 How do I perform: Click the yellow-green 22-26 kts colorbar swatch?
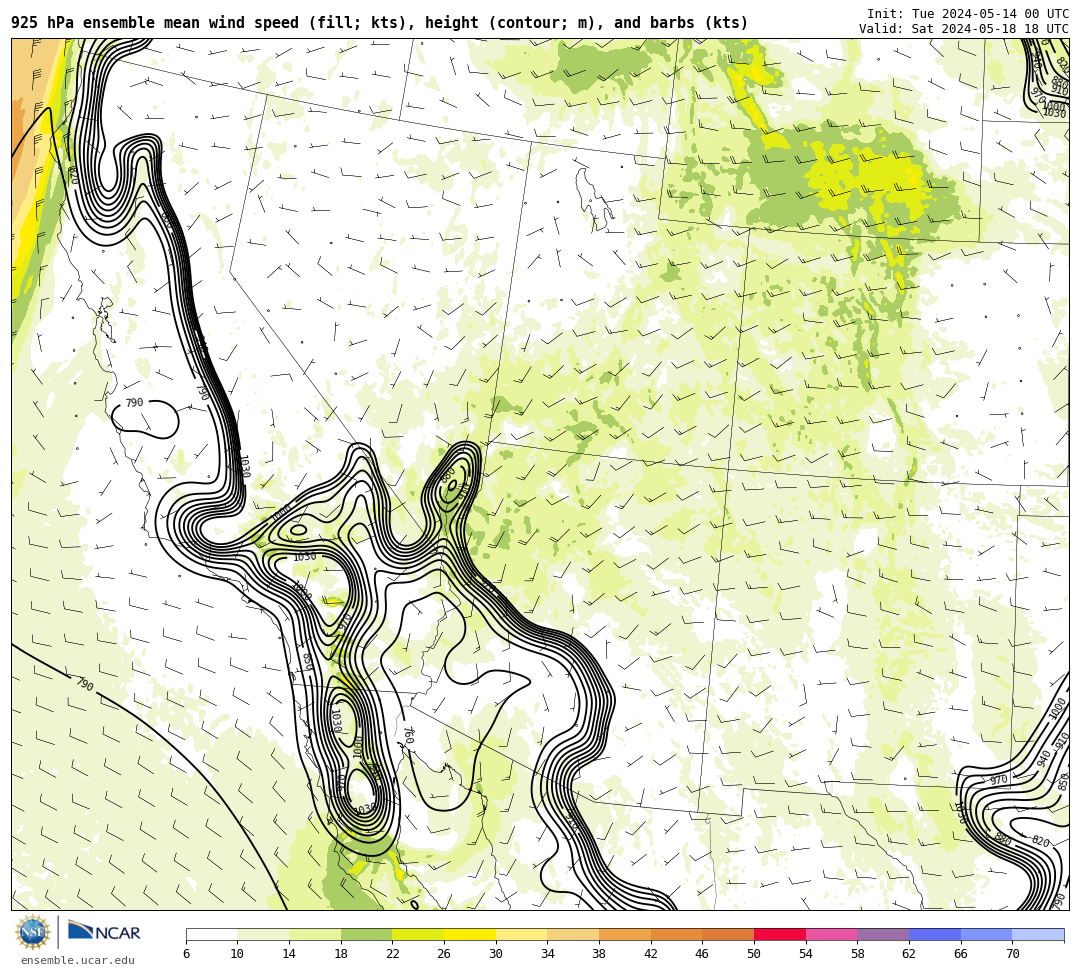418,934
